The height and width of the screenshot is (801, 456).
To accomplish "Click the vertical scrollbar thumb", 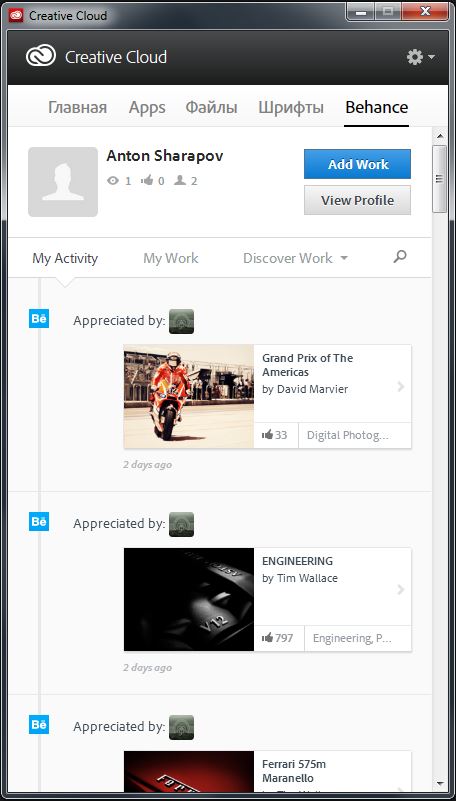I will pos(439,179).
